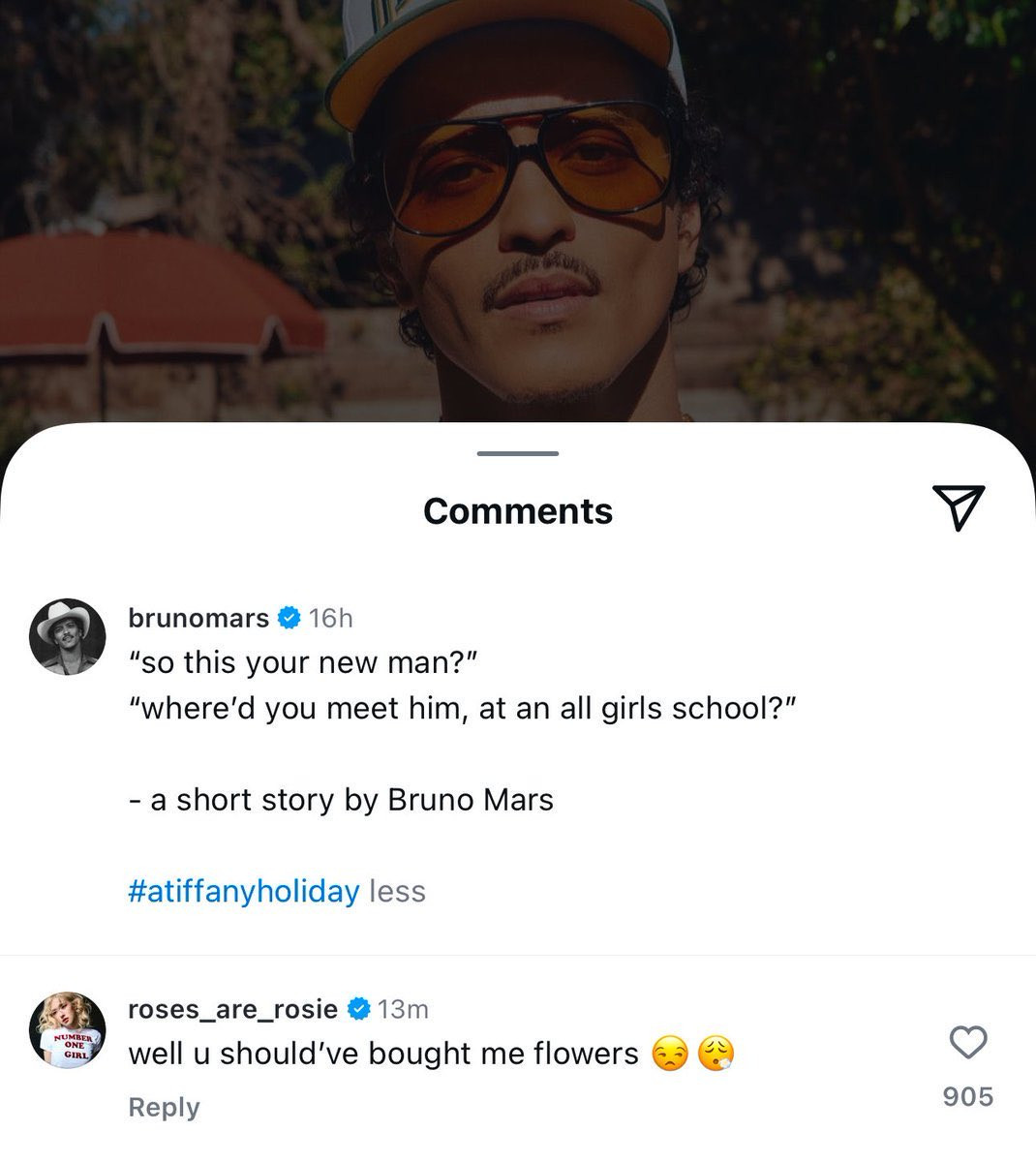View the 905 likes on the comment

tap(967, 1096)
